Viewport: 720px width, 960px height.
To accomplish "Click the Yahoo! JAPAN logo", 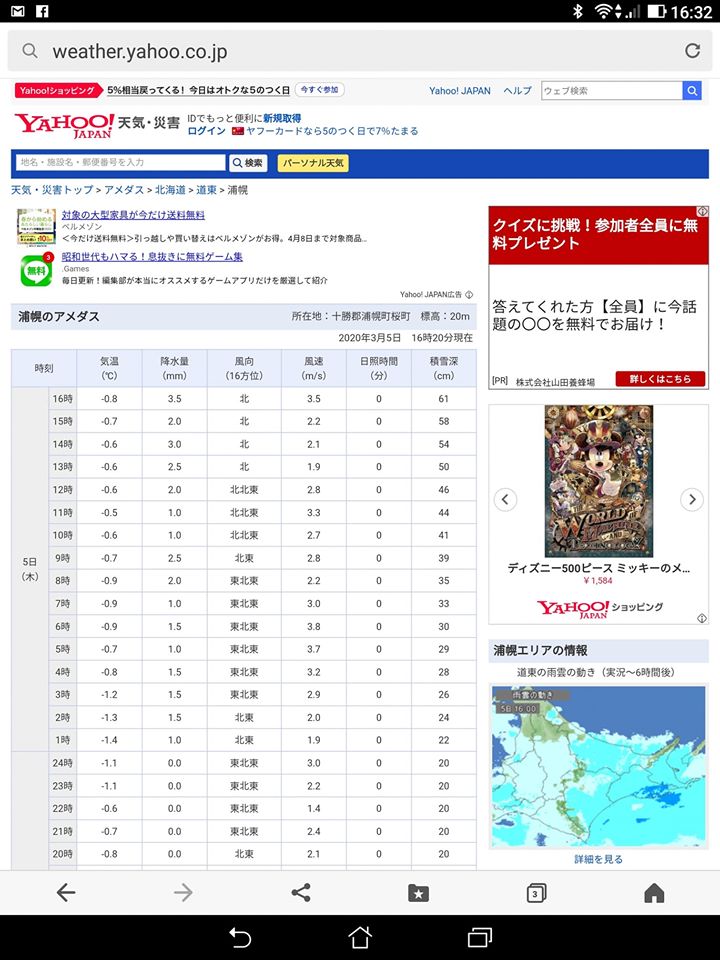I will (x=63, y=126).
